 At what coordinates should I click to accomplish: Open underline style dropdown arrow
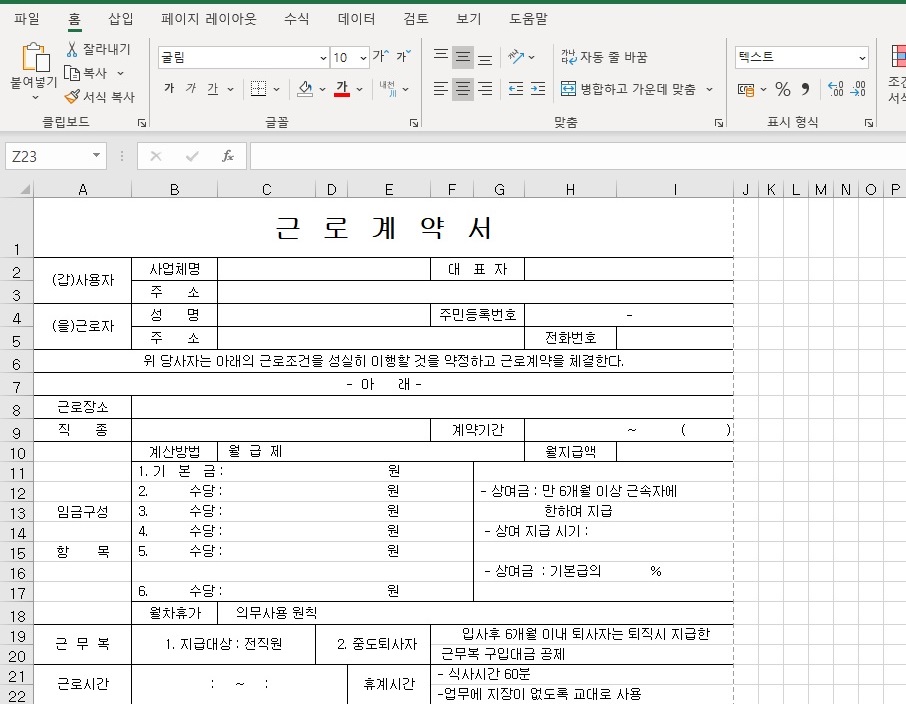[230, 89]
